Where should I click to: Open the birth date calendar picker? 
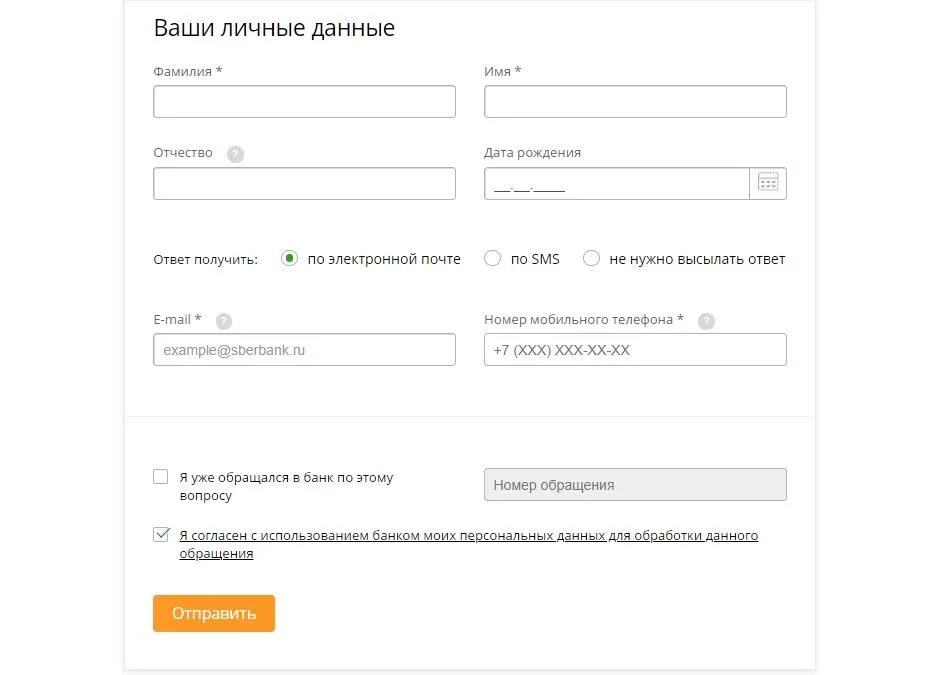(x=768, y=183)
